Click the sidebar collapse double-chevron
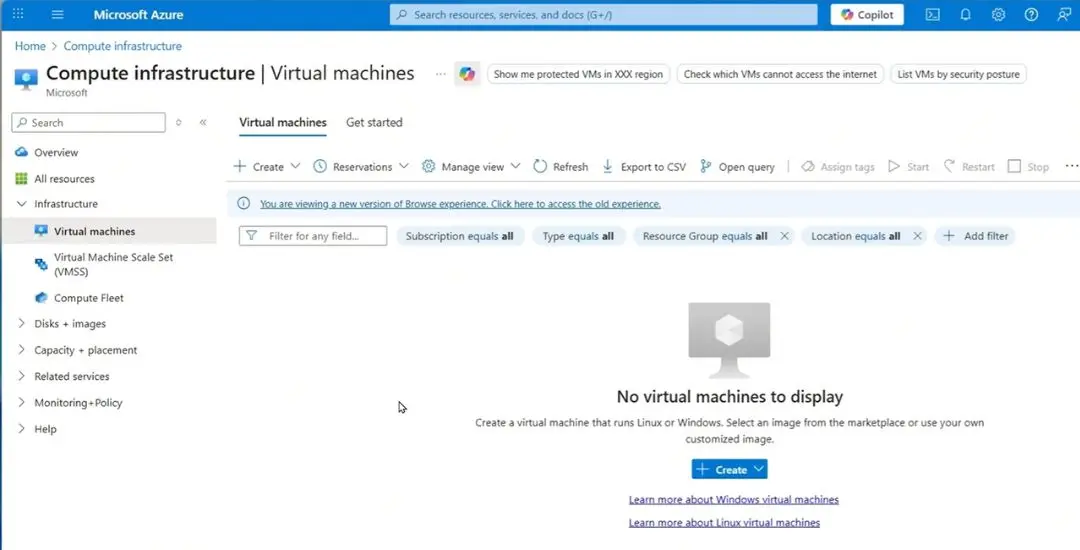Image resolution: width=1080 pixels, height=550 pixels. click(203, 123)
